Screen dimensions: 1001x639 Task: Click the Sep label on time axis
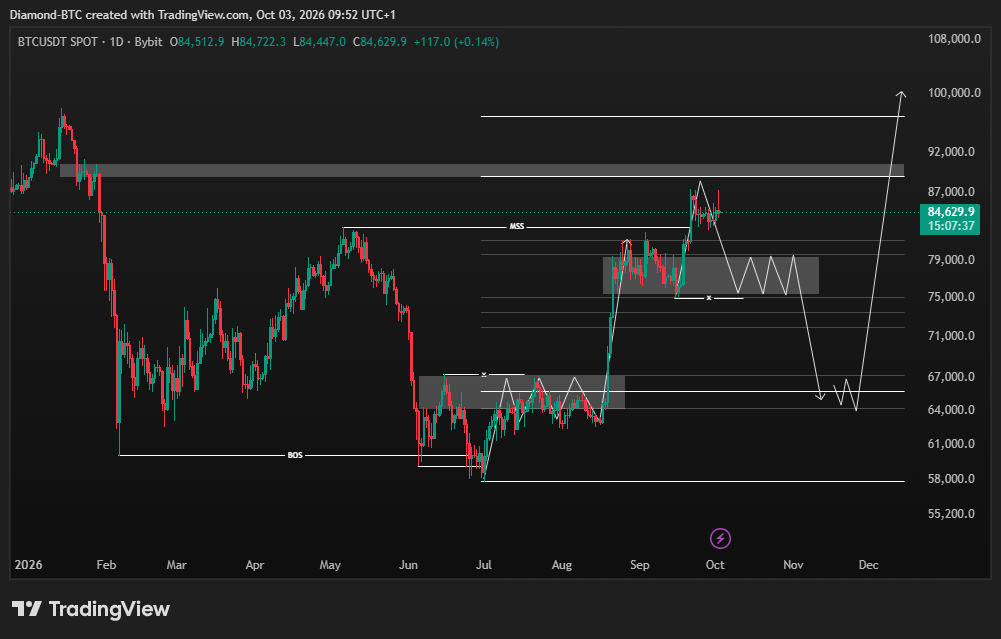click(640, 565)
